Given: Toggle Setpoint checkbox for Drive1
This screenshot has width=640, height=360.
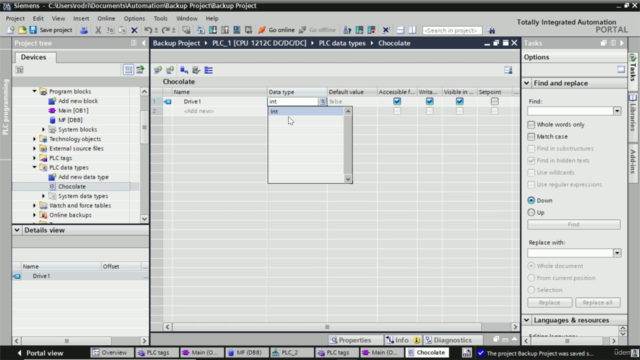Looking at the screenshot, I should (x=495, y=101).
